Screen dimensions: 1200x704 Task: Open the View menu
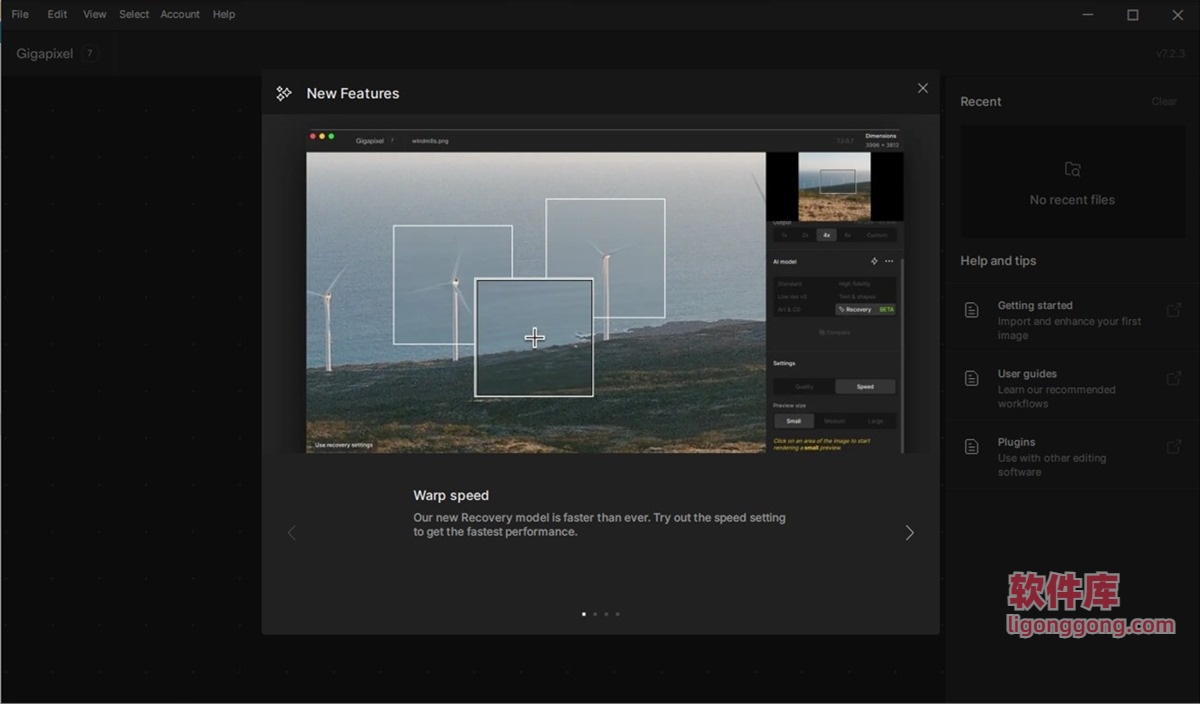click(x=94, y=14)
